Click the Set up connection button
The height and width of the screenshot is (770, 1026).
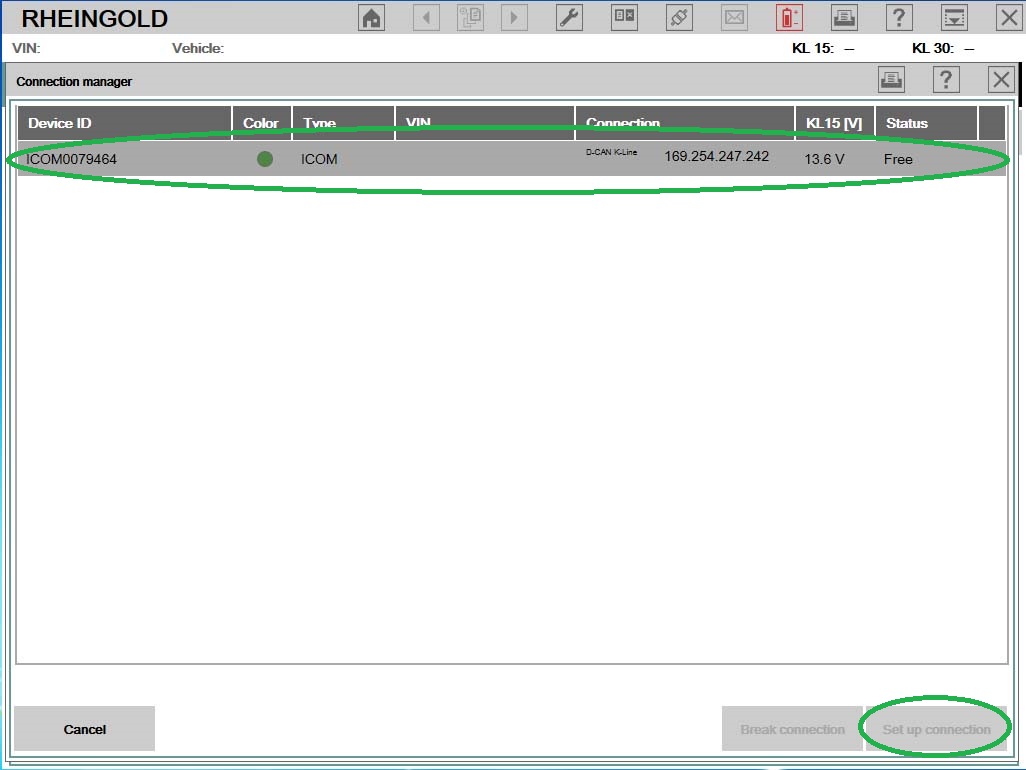point(936,729)
